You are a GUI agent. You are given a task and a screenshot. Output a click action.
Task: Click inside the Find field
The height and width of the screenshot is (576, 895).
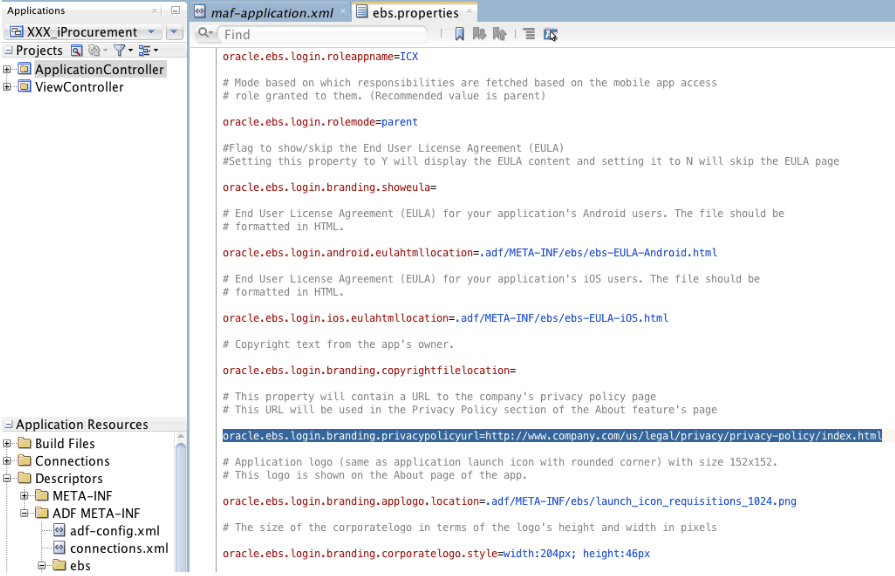coord(322,34)
